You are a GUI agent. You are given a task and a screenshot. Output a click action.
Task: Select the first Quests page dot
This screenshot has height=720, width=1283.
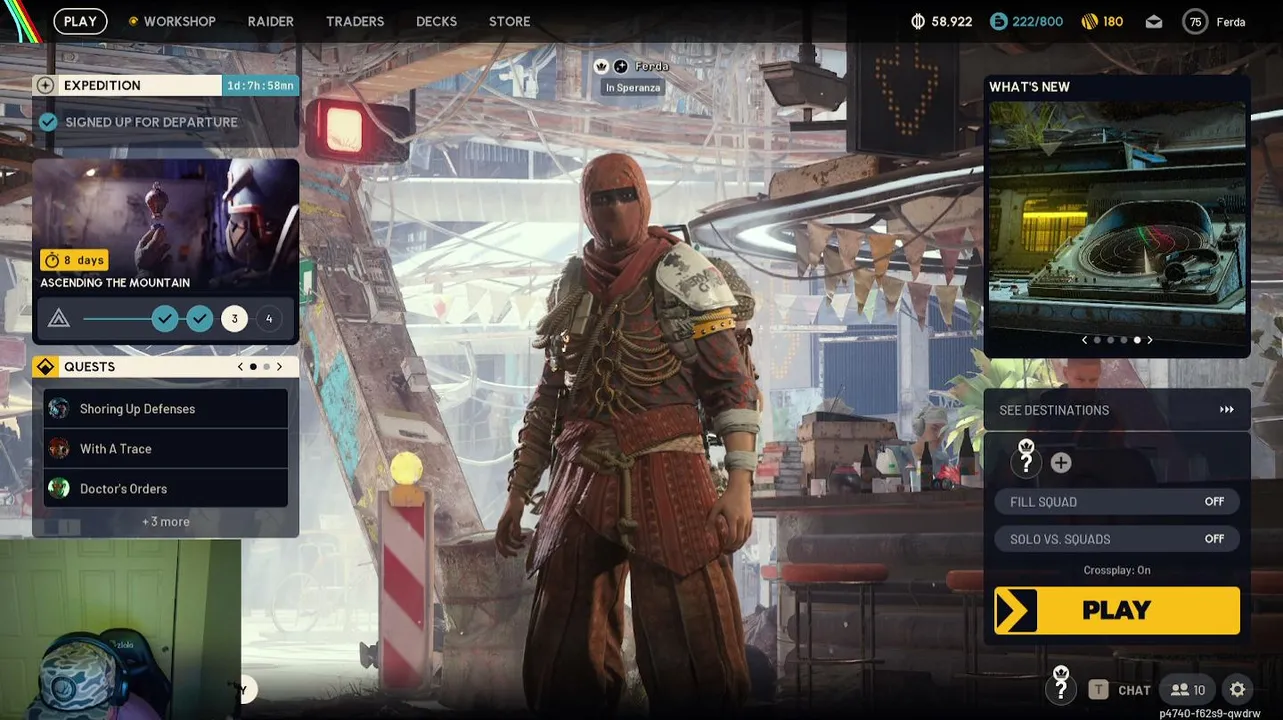pos(253,367)
